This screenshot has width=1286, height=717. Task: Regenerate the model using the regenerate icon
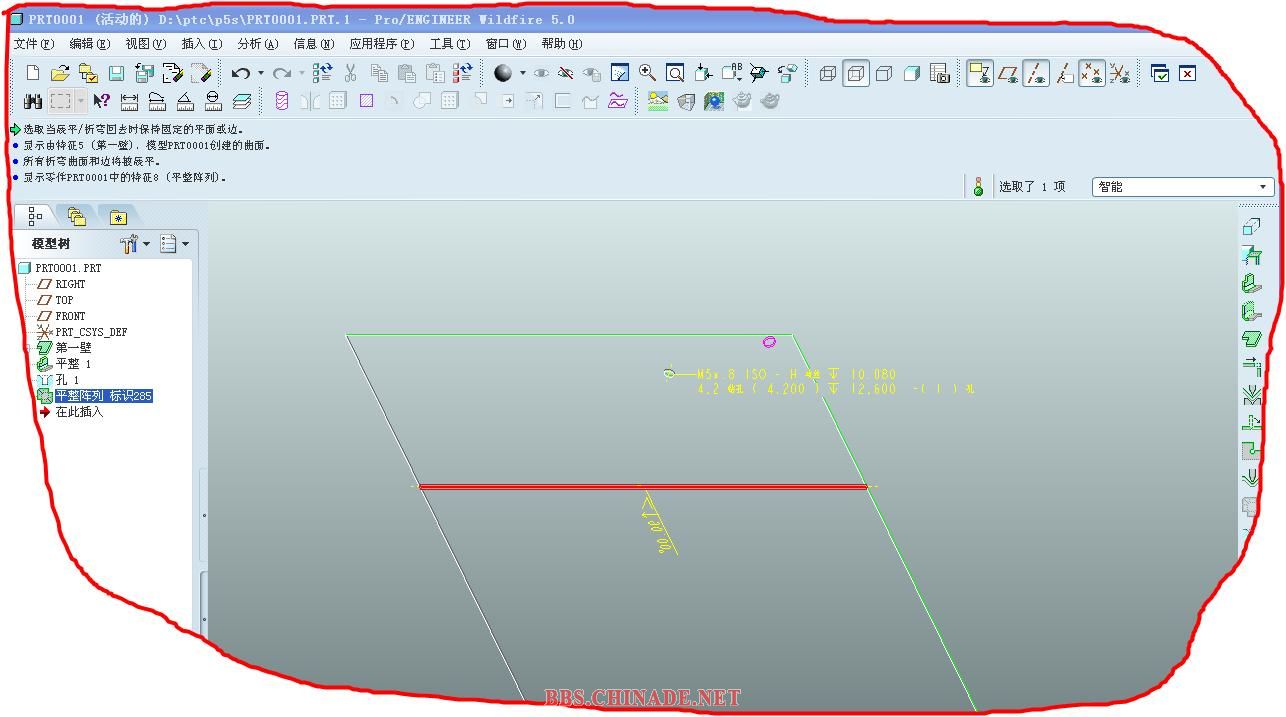coord(322,73)
